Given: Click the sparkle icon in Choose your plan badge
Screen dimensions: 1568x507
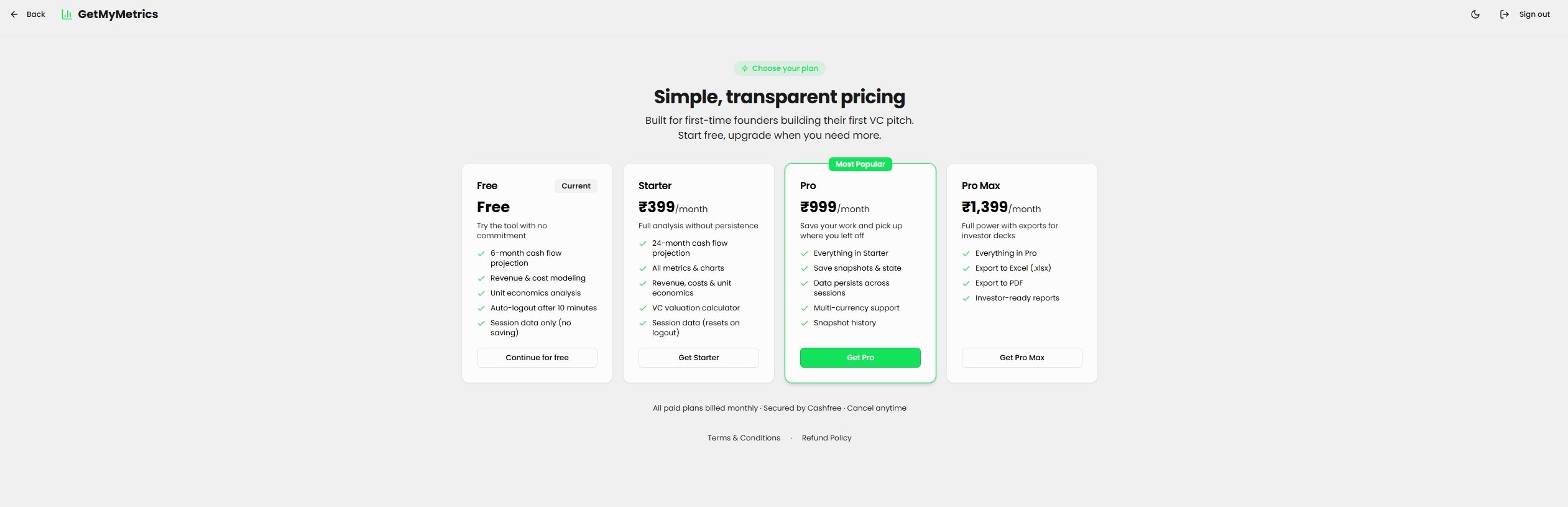Looking at the screenshot, I should coord(744,68).
